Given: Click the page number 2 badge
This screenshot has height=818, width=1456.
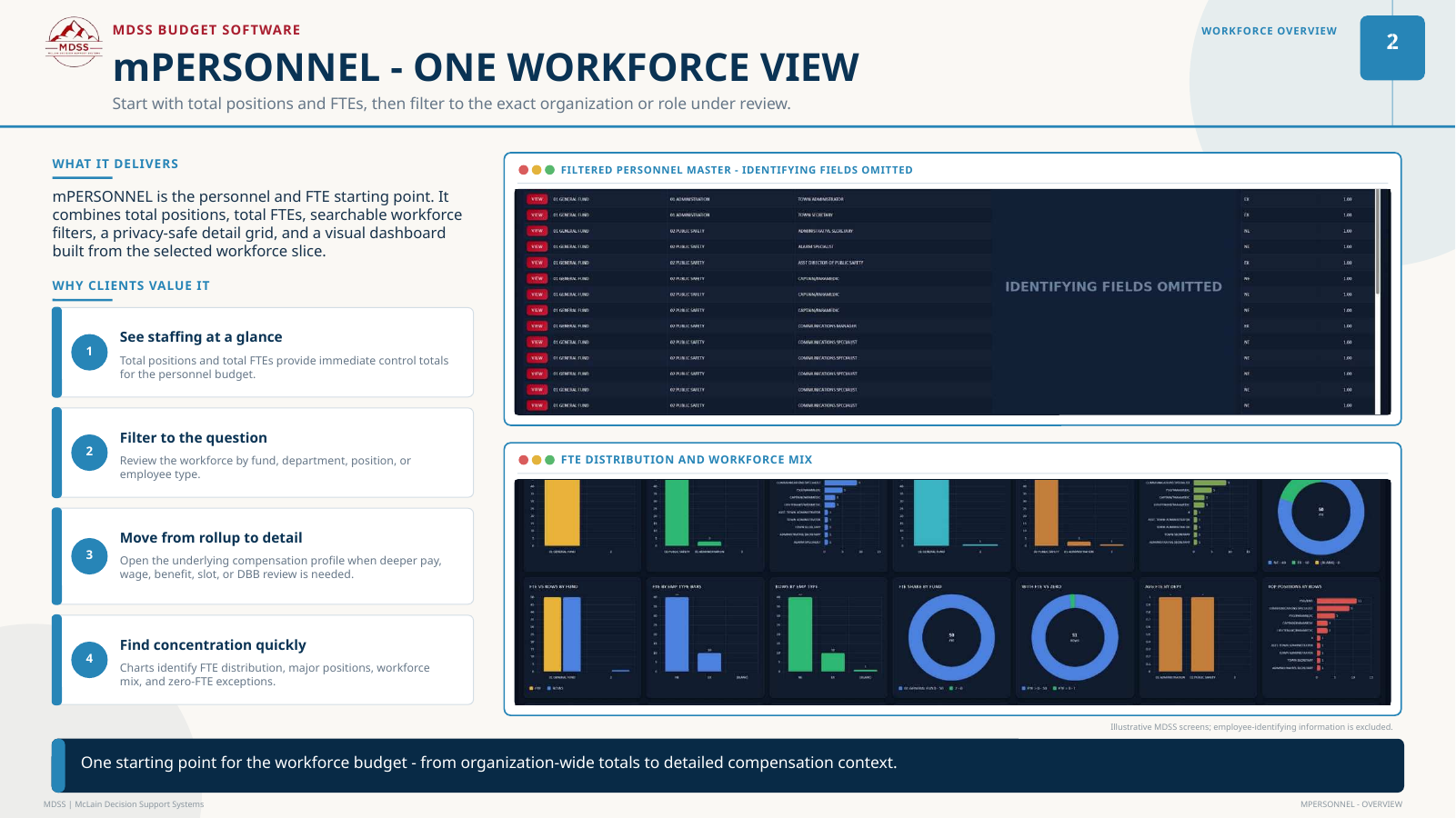Looking at the screenshot, I should pyautogui.click(x=1392, y=47).
